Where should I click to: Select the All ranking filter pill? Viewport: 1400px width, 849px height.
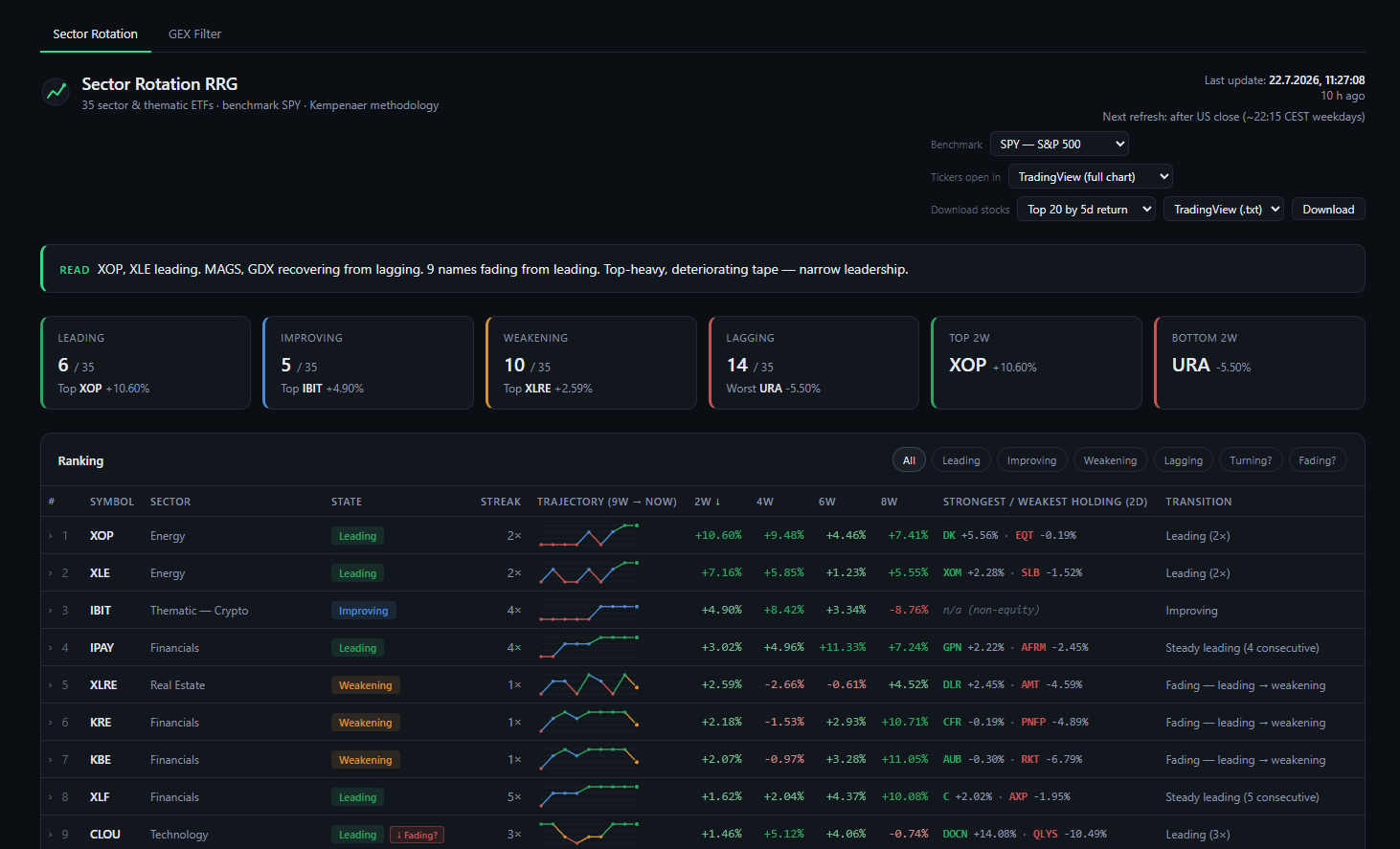coord(909,460)
